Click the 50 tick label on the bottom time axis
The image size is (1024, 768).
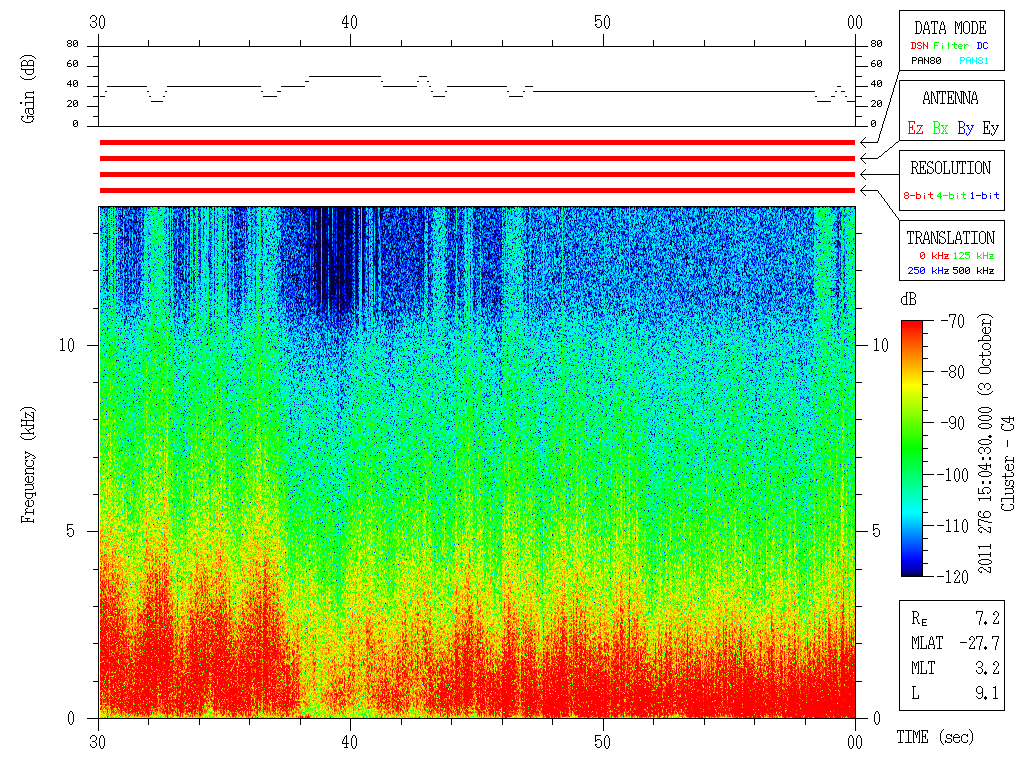[603, 742]
